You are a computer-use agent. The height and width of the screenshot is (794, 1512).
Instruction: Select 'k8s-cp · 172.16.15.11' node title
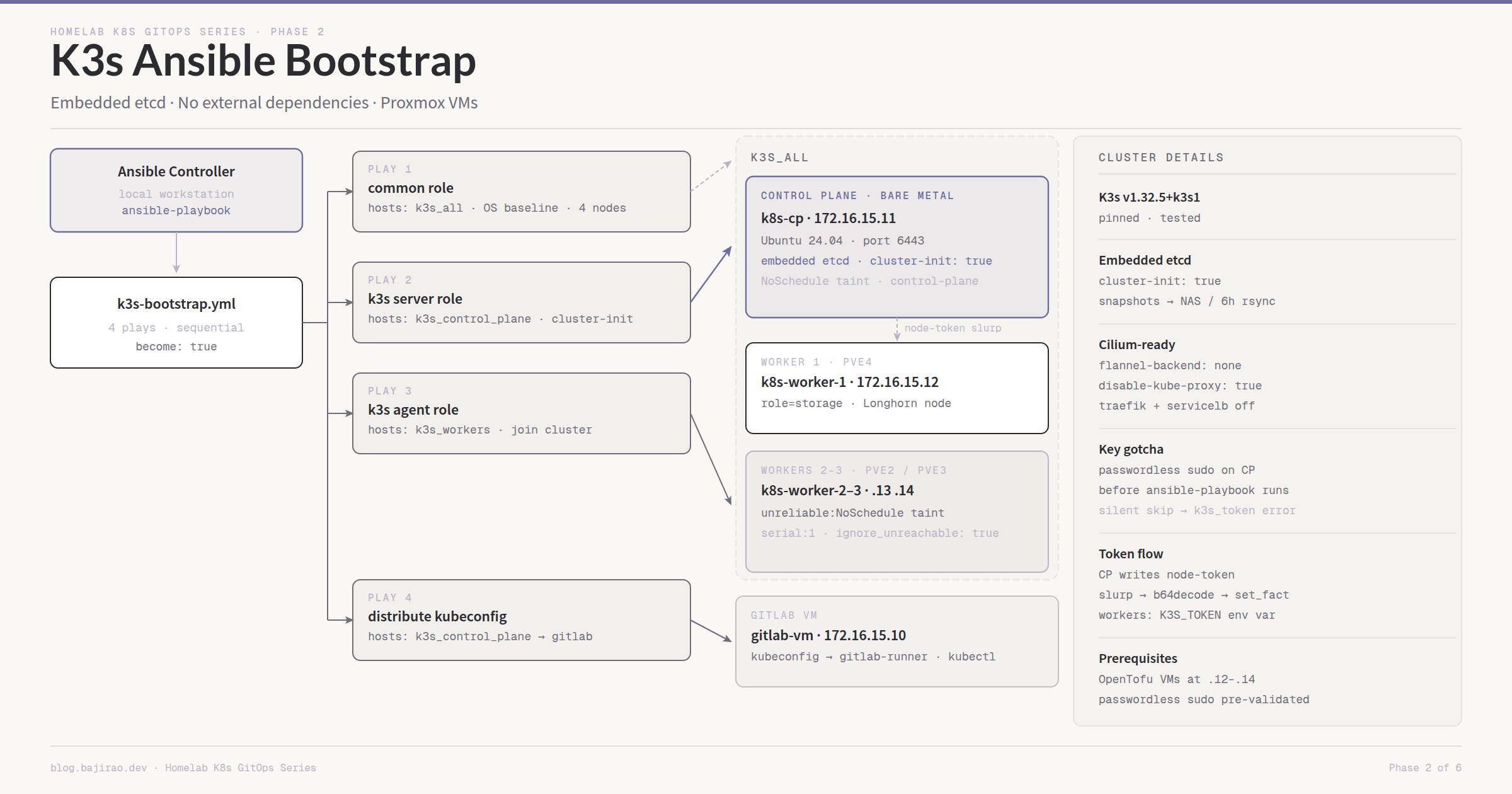click(828, 218)
